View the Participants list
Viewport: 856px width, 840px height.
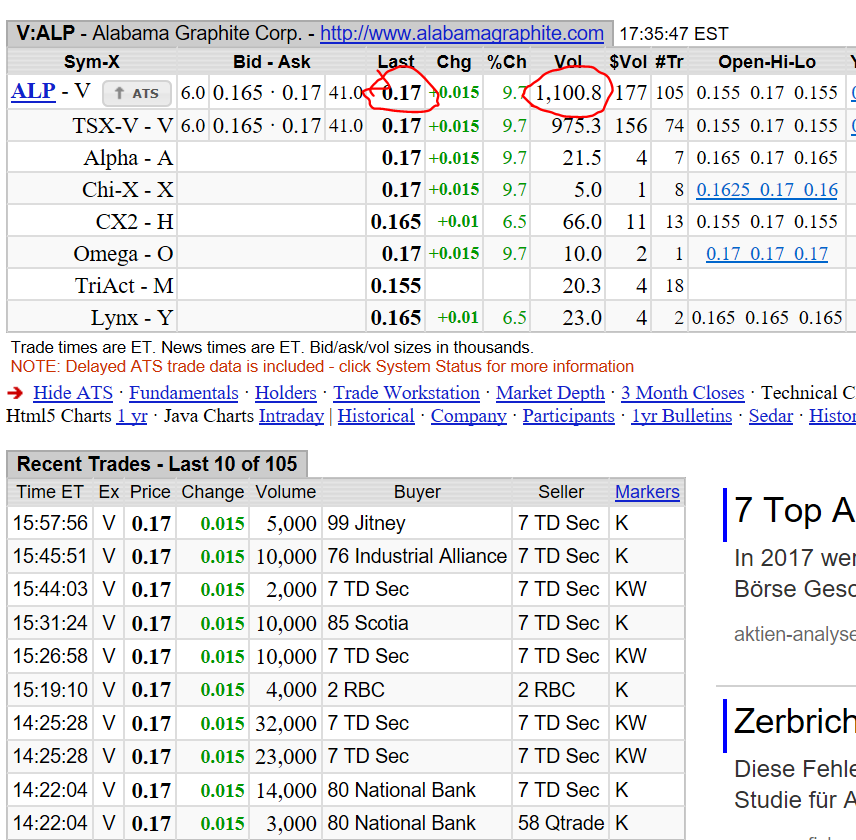point(568,416)
